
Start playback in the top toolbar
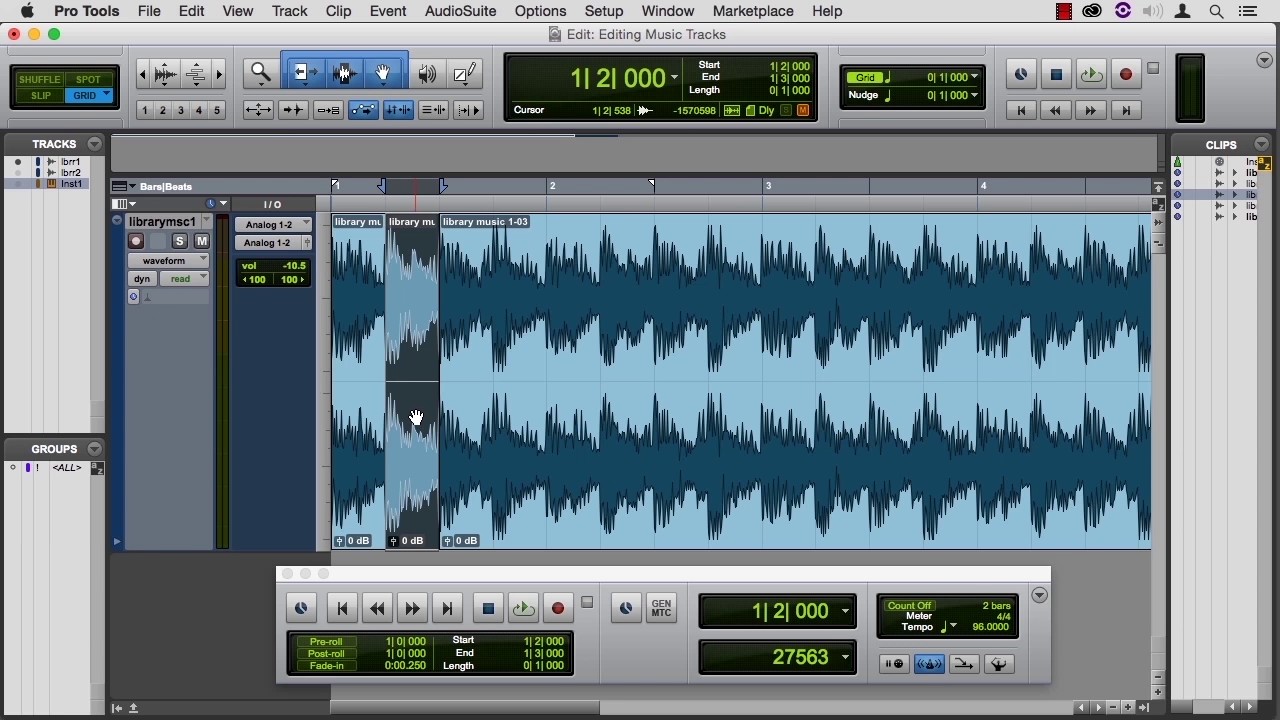coord(1091,74)
